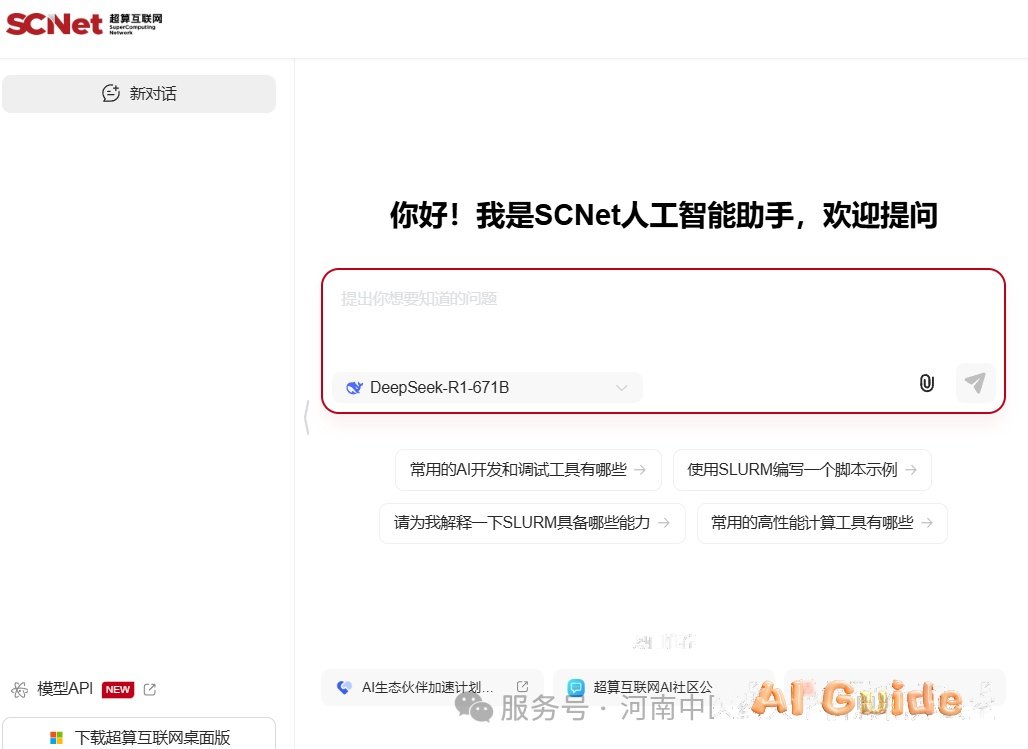This screenshot has width=1028, height=749.
Task: Download desktop app via 下载超算互联网桌面版
Action: click(139, 735)
